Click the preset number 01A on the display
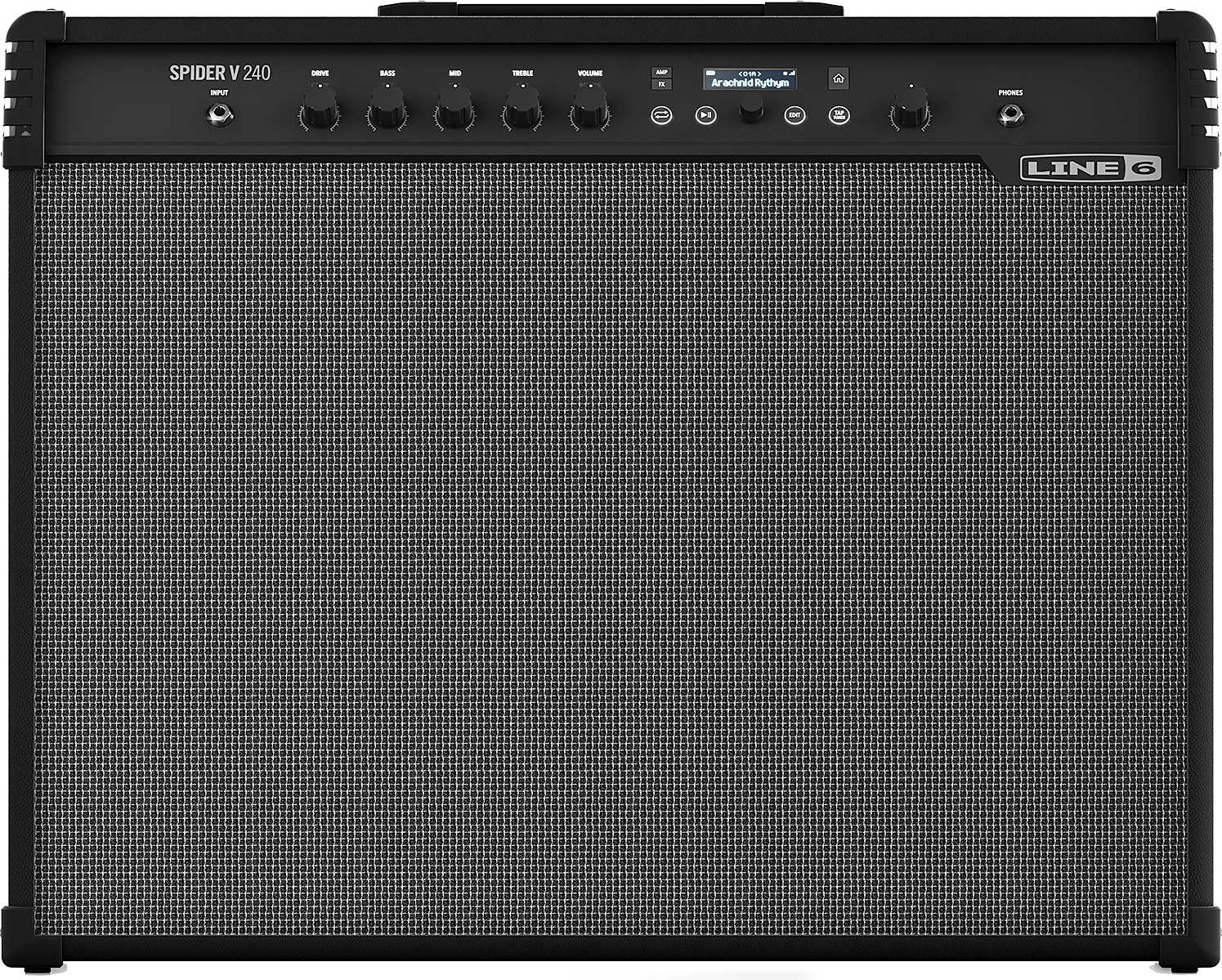This screenshot has height=980, width=1222. click(750, 74)
